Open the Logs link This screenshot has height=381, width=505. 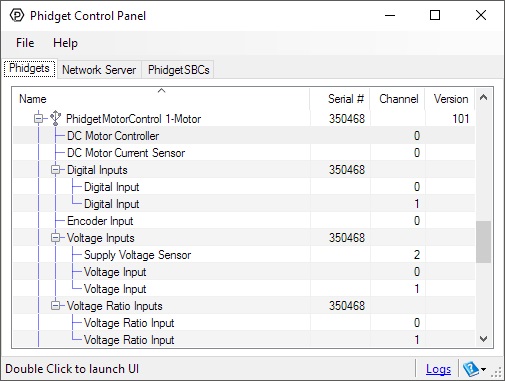point(438,369)
